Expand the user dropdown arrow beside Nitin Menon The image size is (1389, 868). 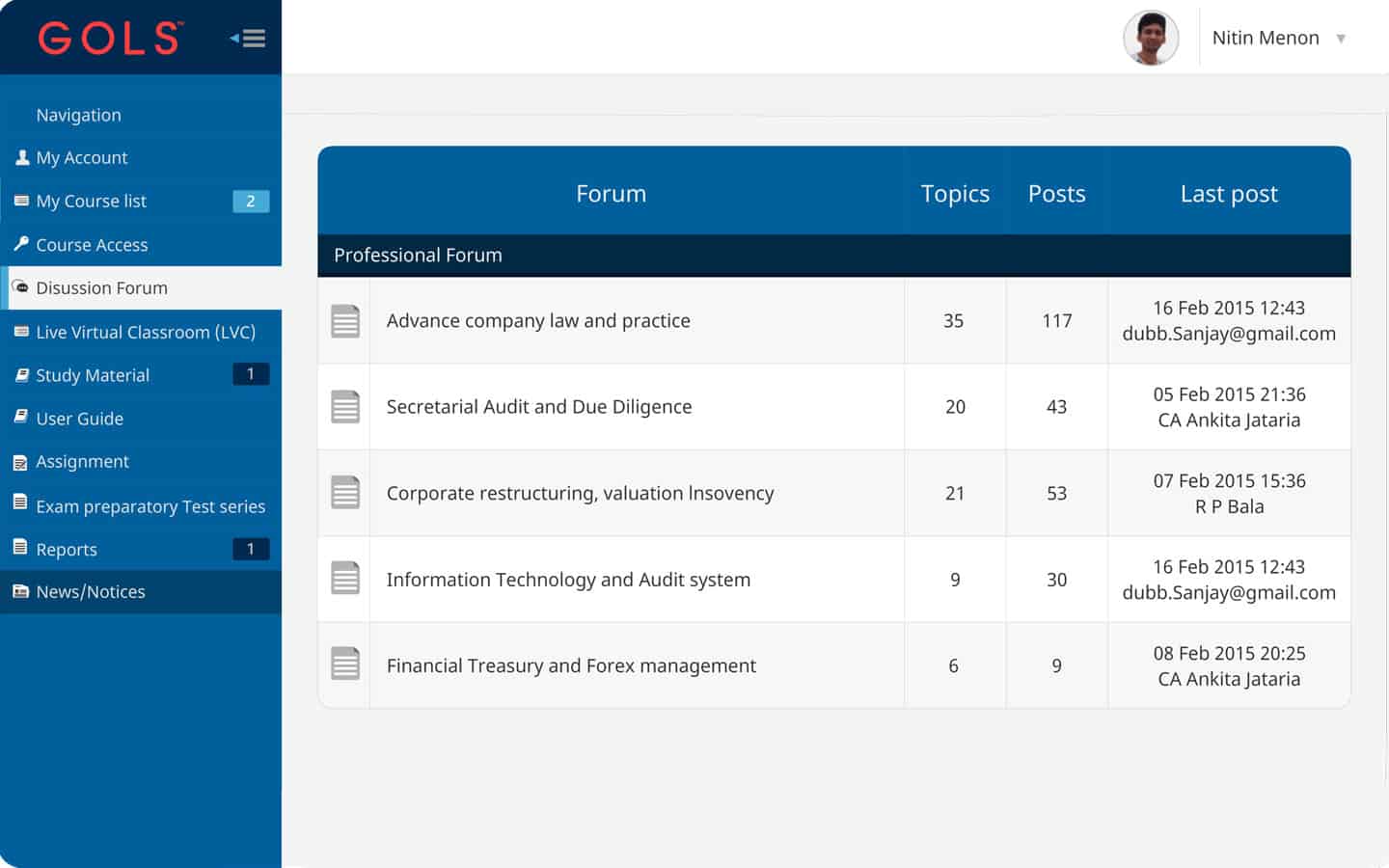coord(1341,39)
